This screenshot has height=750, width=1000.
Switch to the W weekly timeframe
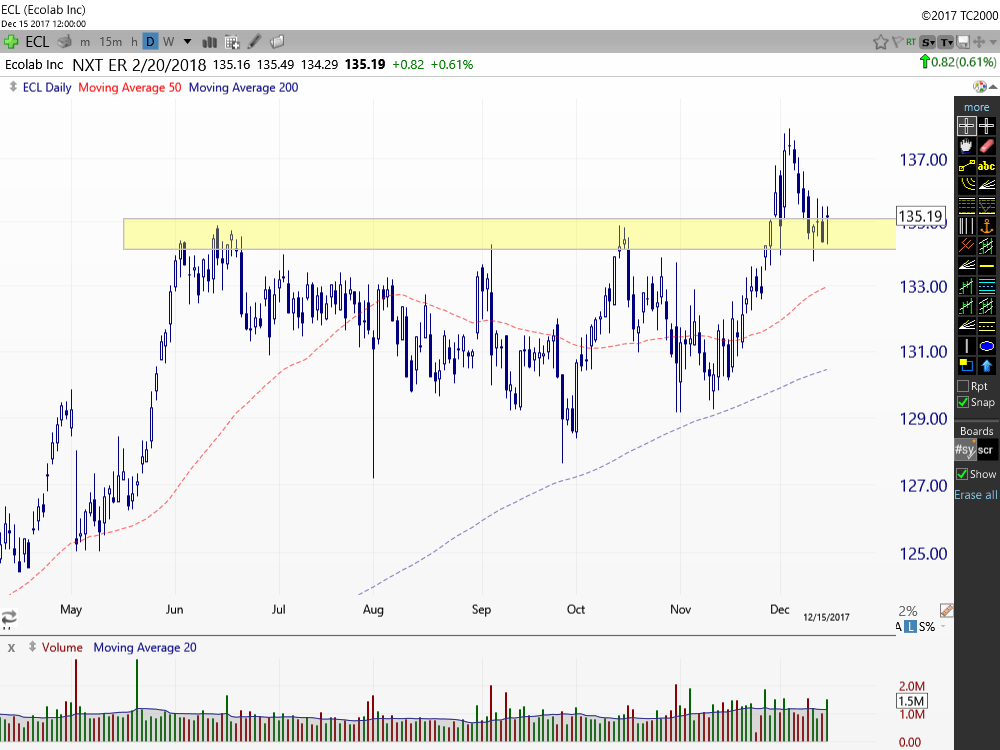(168, 42)
